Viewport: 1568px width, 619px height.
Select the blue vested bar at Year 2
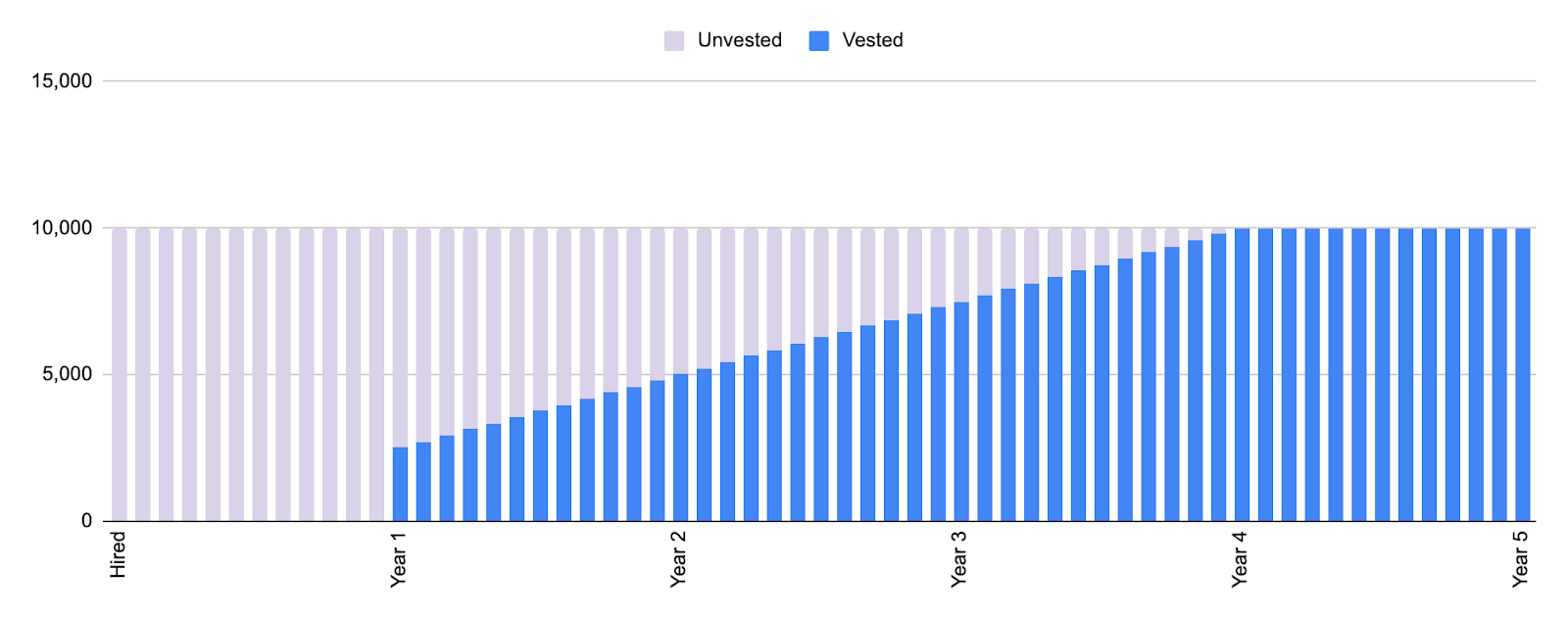680,448
